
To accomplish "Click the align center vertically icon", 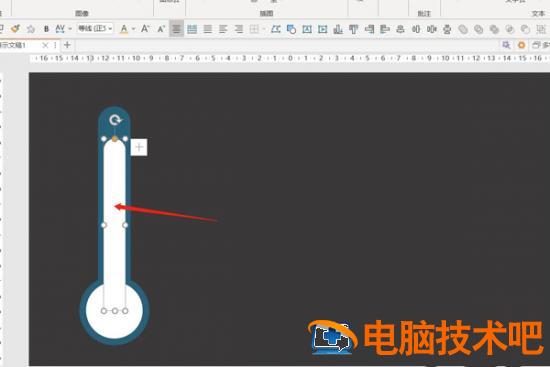I will pos(447,29).
